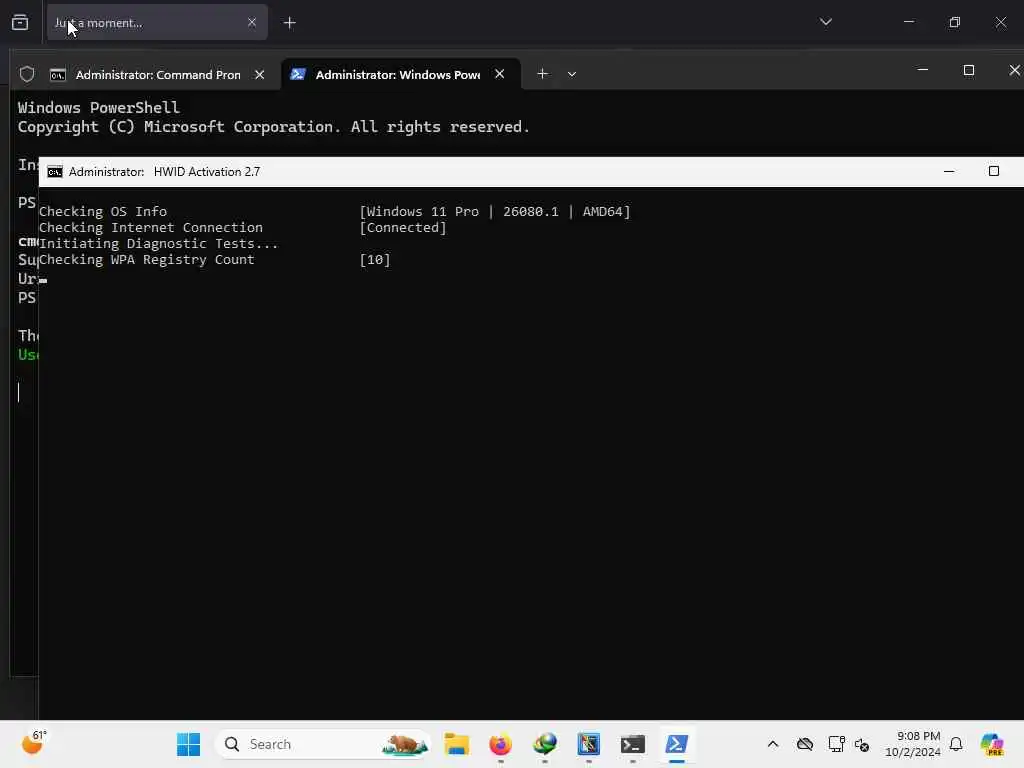Minimize the Windows Terminal window
Screen dimensions: 1024x768
click(x=923, y=70)
